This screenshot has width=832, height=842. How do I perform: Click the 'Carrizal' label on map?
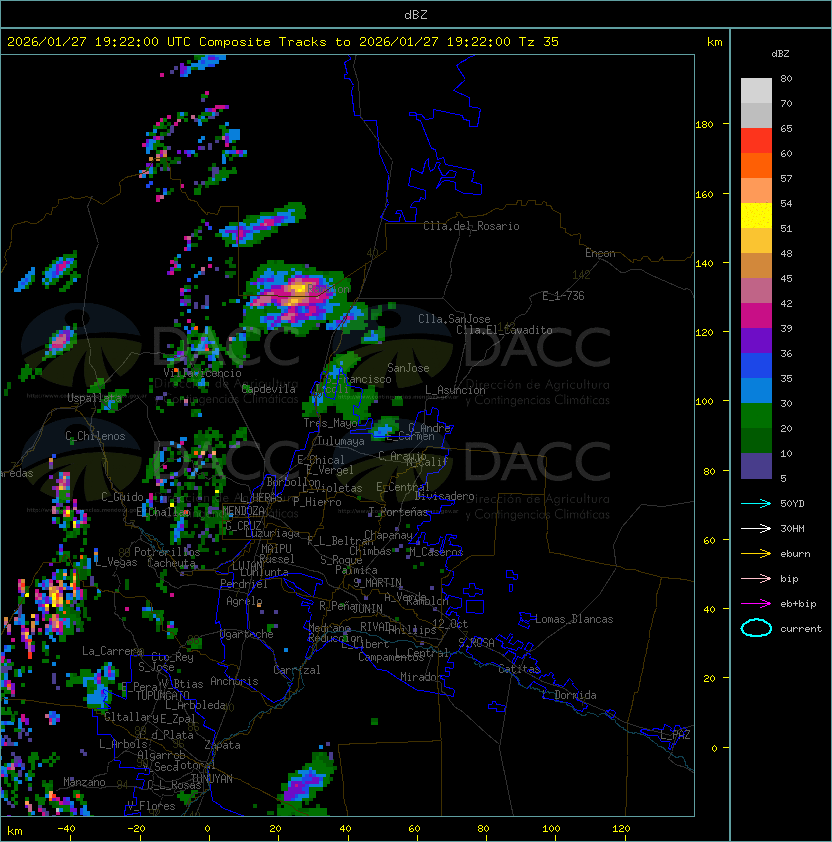[296, 670]
